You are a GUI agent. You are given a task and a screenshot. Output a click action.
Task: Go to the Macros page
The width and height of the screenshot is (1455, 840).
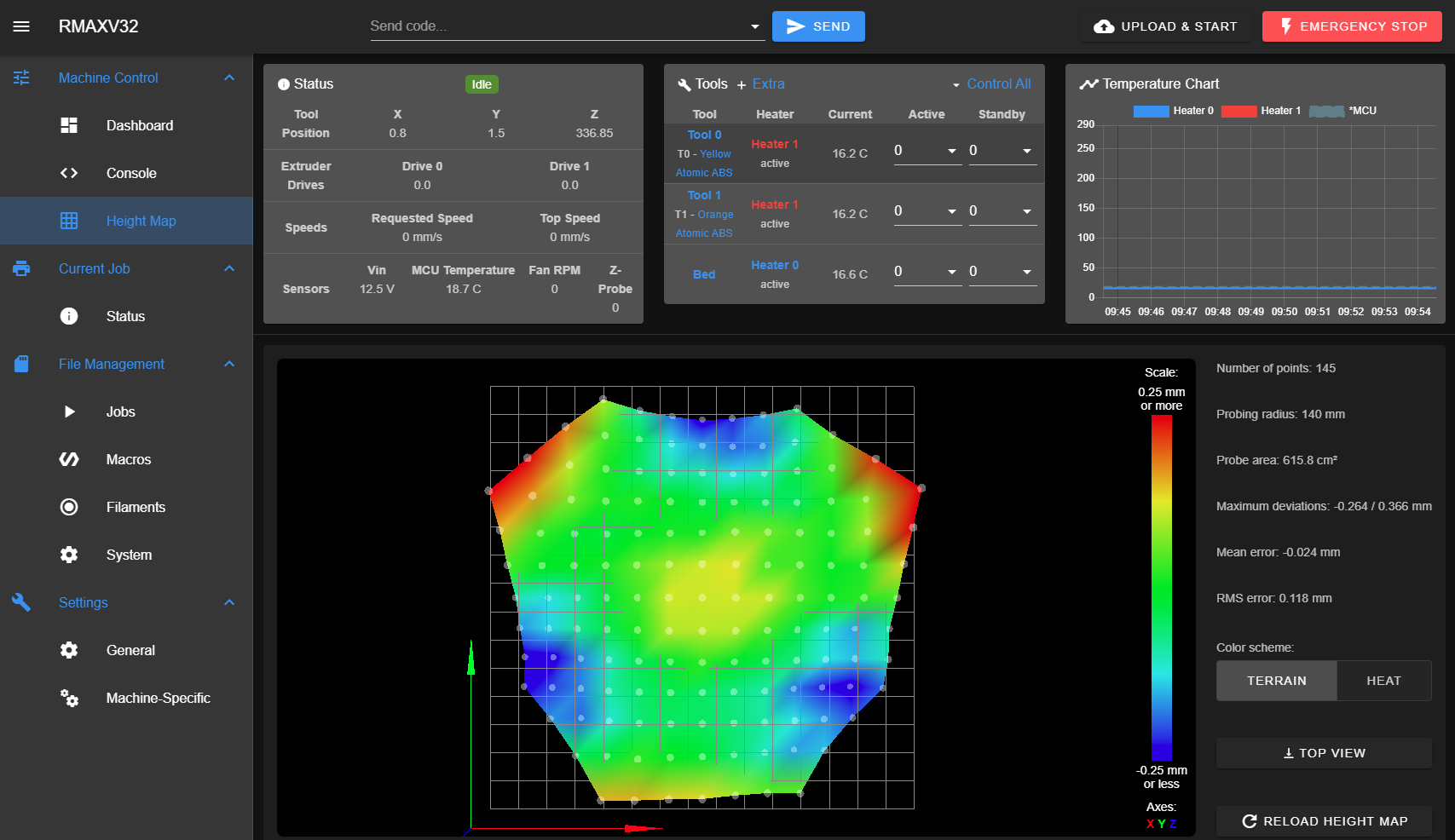point(126,459)
